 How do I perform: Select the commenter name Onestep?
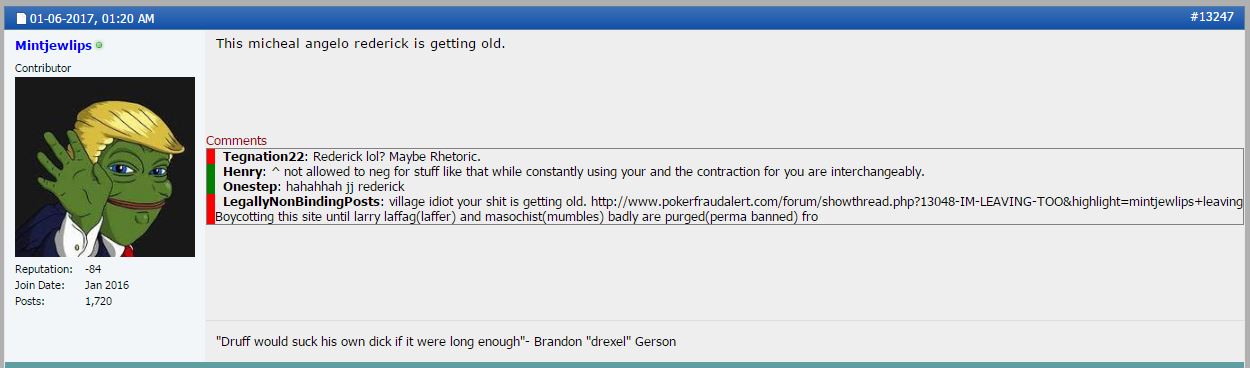250,187
